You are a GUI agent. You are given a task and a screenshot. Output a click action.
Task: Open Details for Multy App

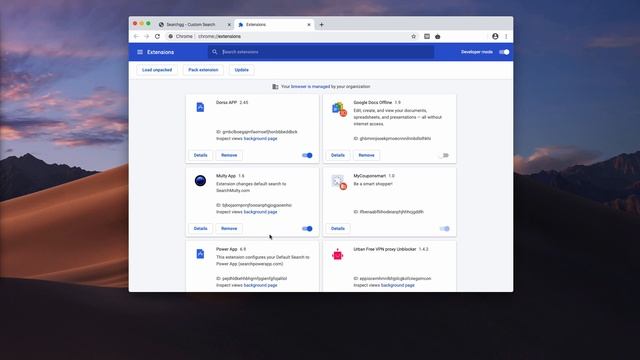200,229
